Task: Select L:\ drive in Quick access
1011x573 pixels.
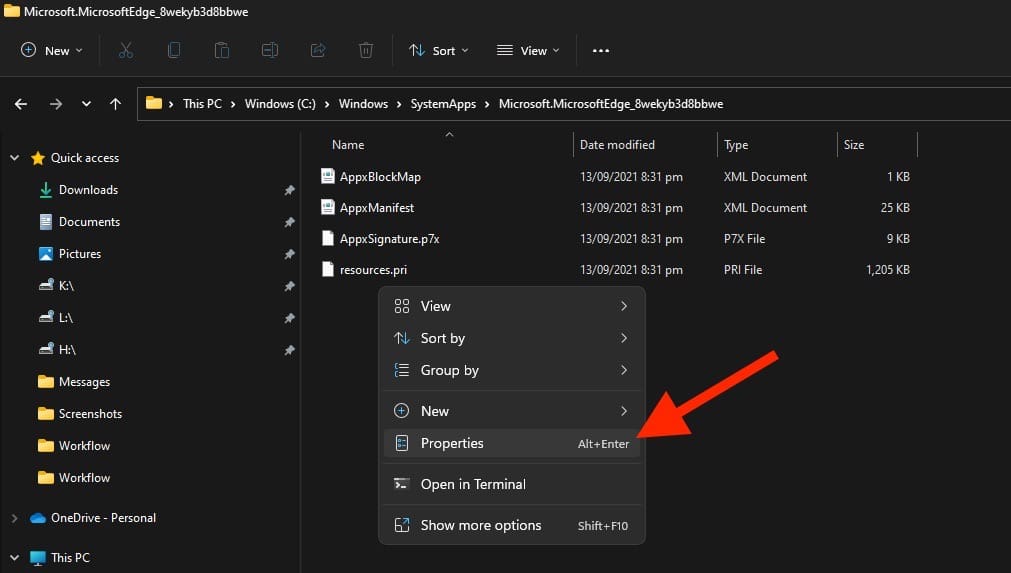Action: tap(65, 318)
